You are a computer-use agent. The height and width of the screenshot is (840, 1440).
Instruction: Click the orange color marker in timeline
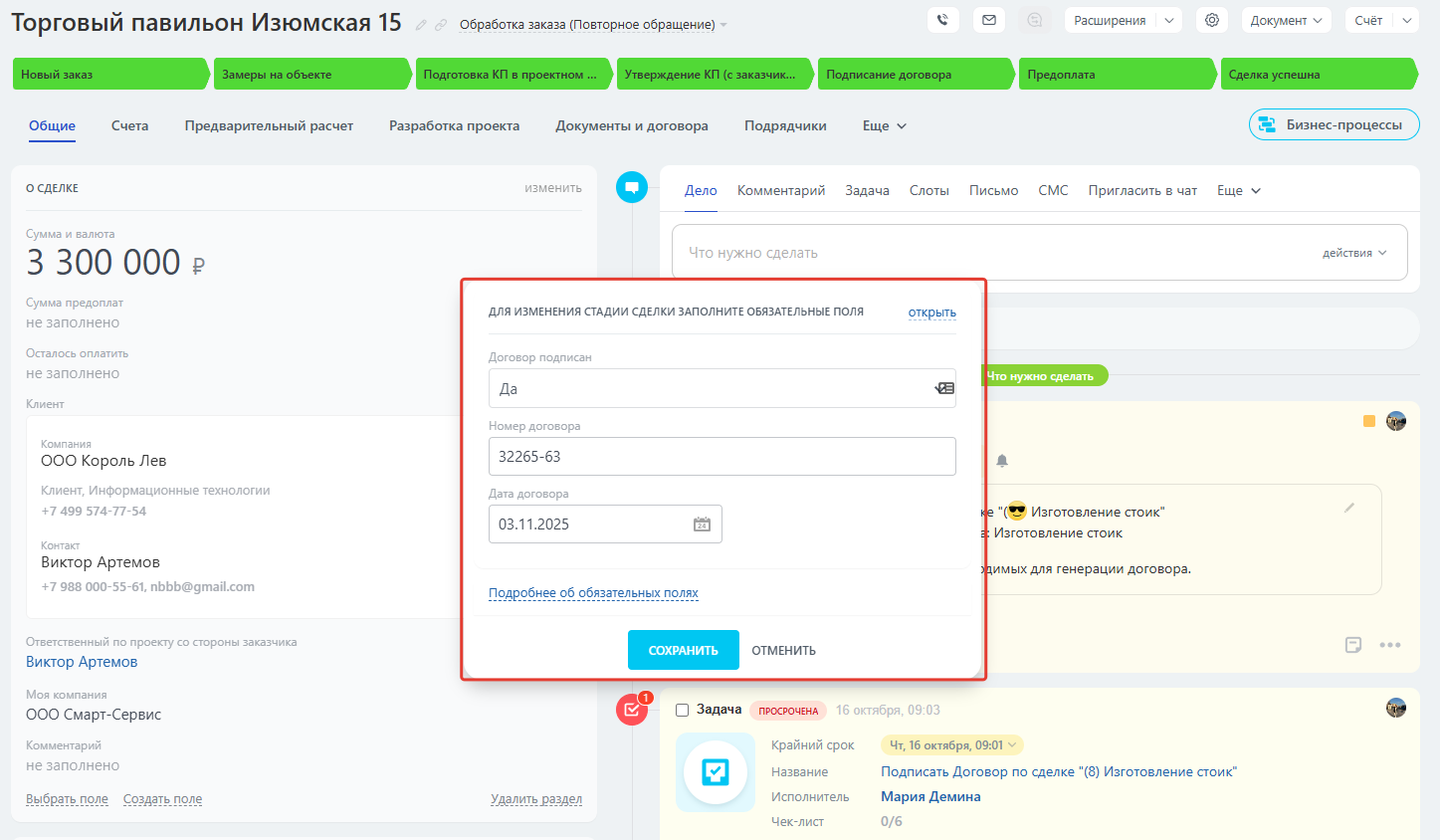pos(1369,421)
